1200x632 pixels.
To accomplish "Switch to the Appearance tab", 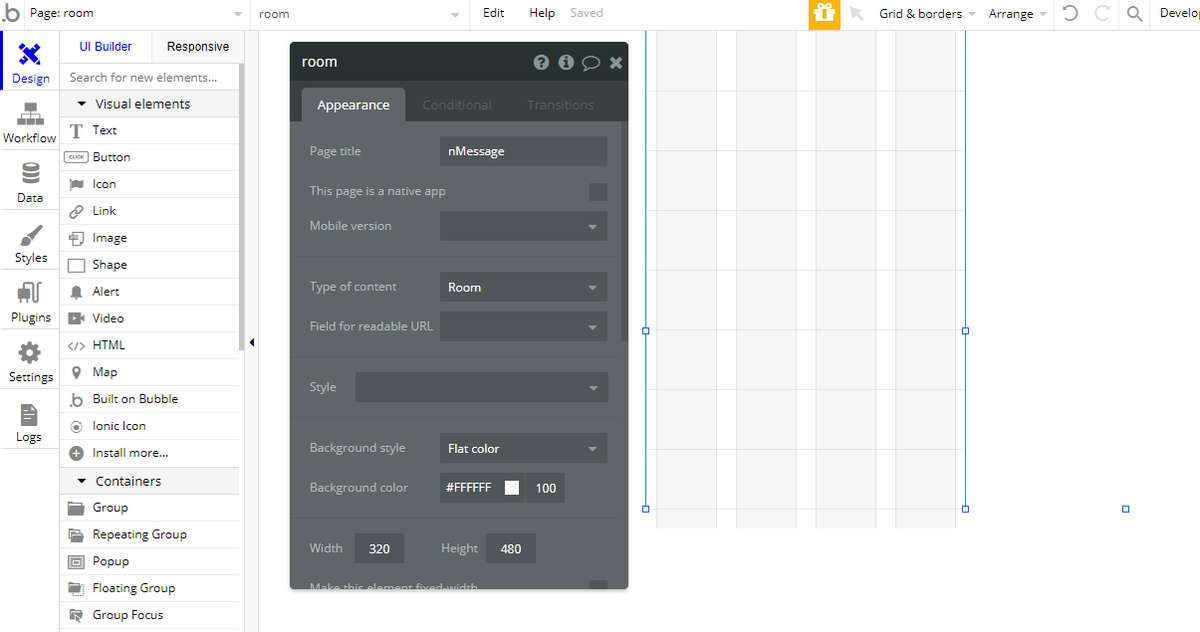I will (353, 105).
